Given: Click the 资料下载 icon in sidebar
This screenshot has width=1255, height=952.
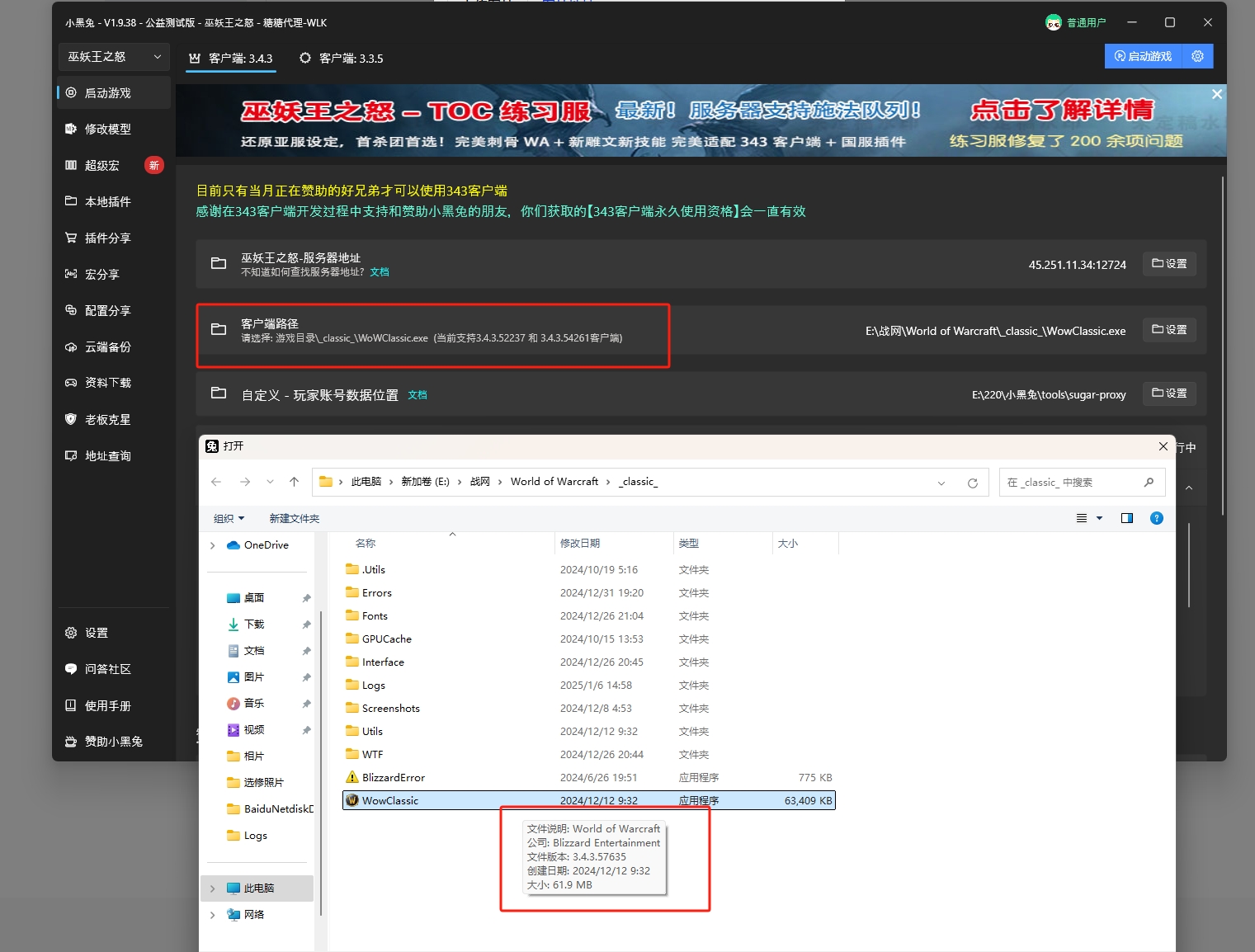Looking at the screenshot, I should point(71,383).
